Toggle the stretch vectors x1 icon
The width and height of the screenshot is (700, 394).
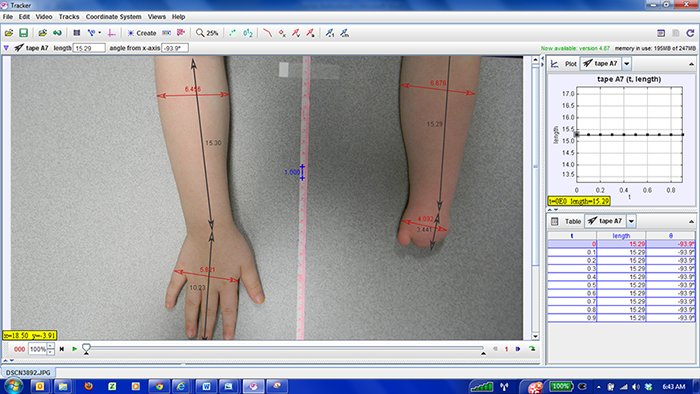pos(329,33)
